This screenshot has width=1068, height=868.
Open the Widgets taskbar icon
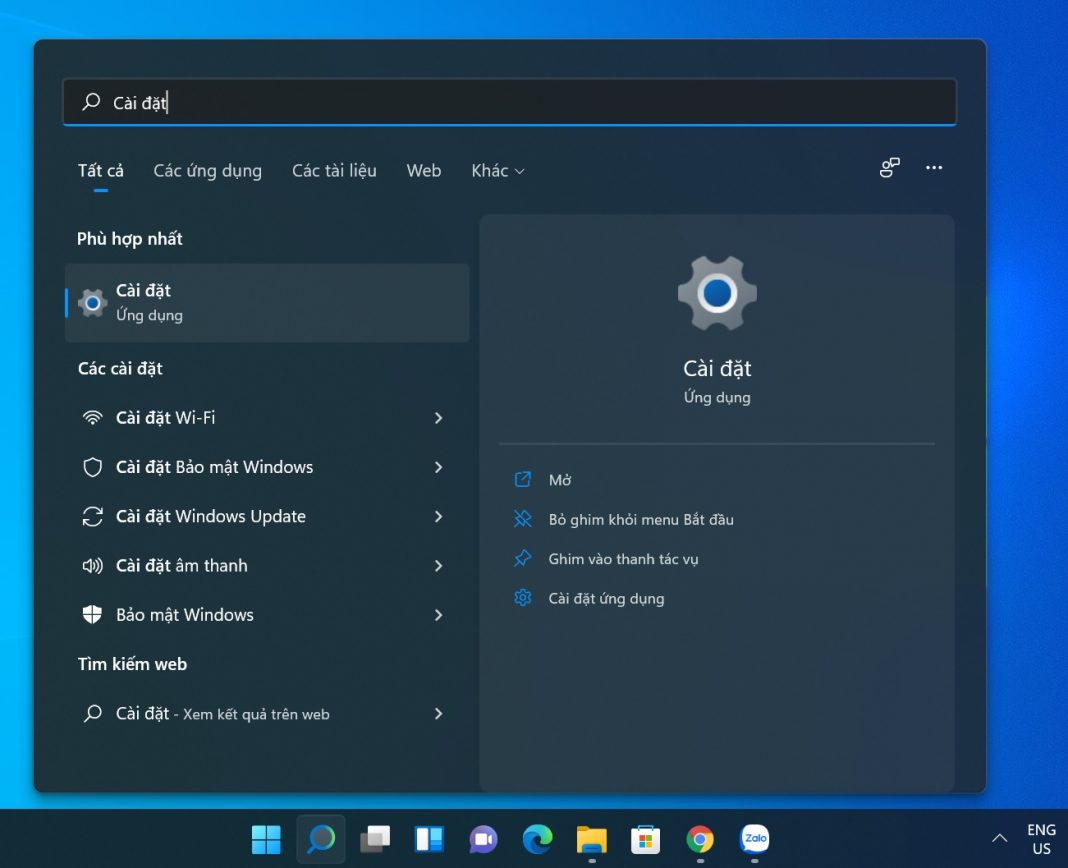429,839
